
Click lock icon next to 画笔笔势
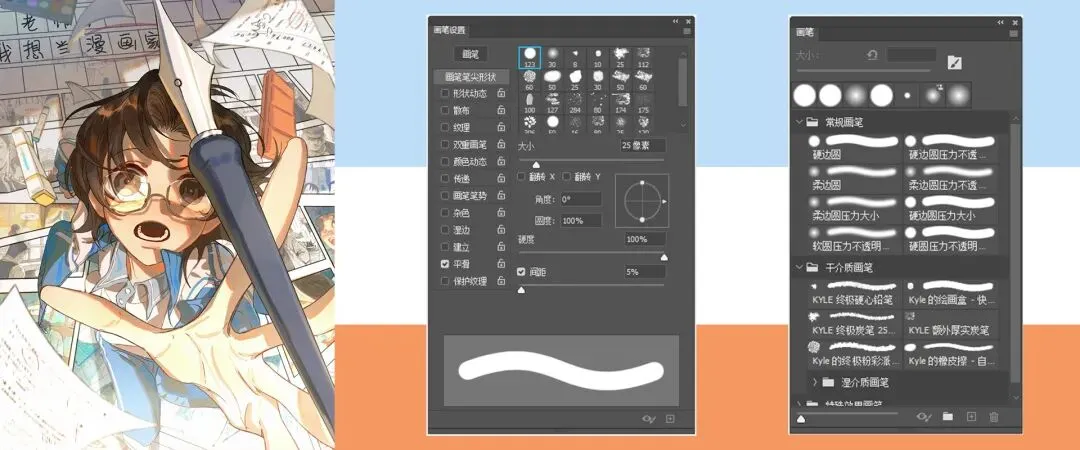[501, 196]
